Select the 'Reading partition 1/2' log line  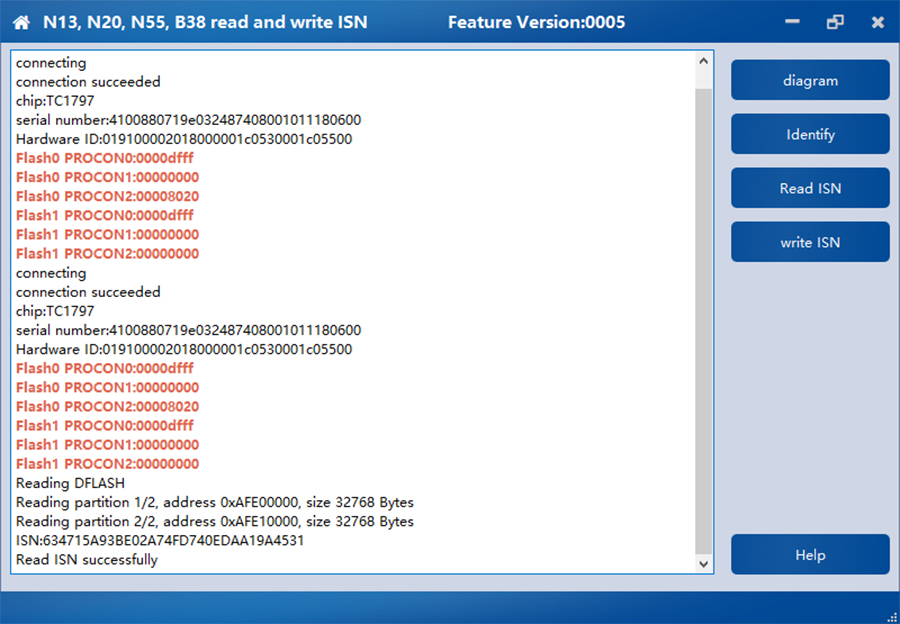[214, 502]
